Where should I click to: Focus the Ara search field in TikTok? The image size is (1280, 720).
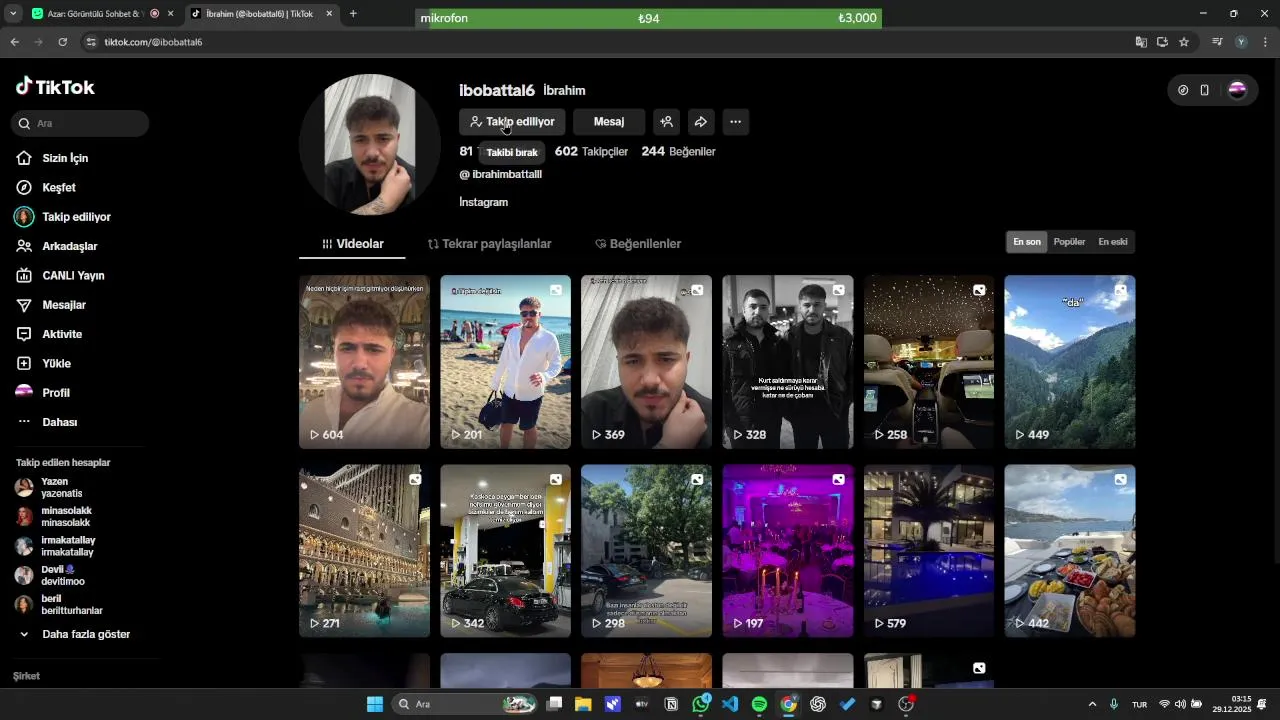(x=80, y=123)
